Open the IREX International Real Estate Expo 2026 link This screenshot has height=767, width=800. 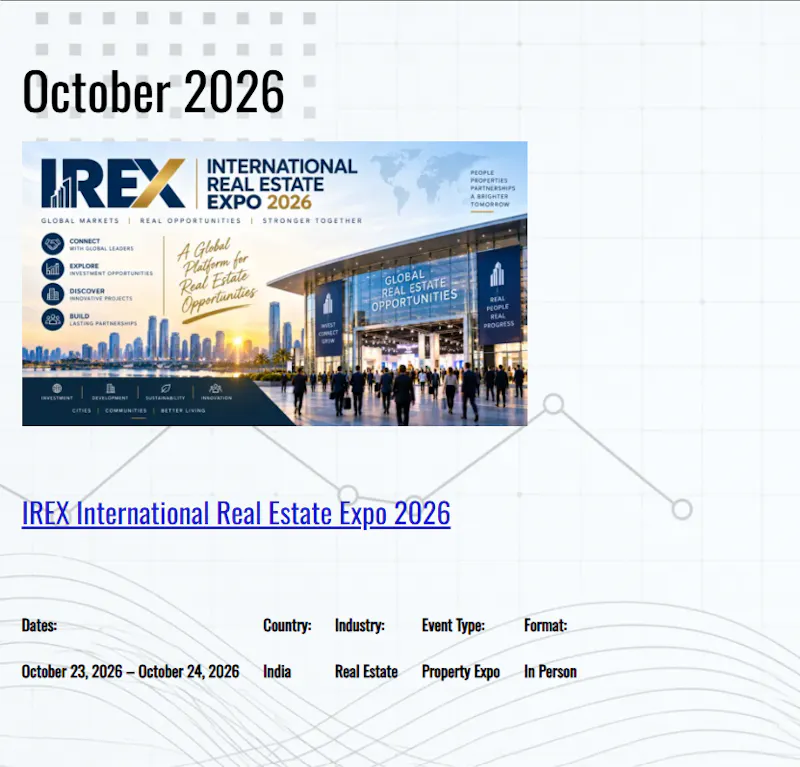236,512
